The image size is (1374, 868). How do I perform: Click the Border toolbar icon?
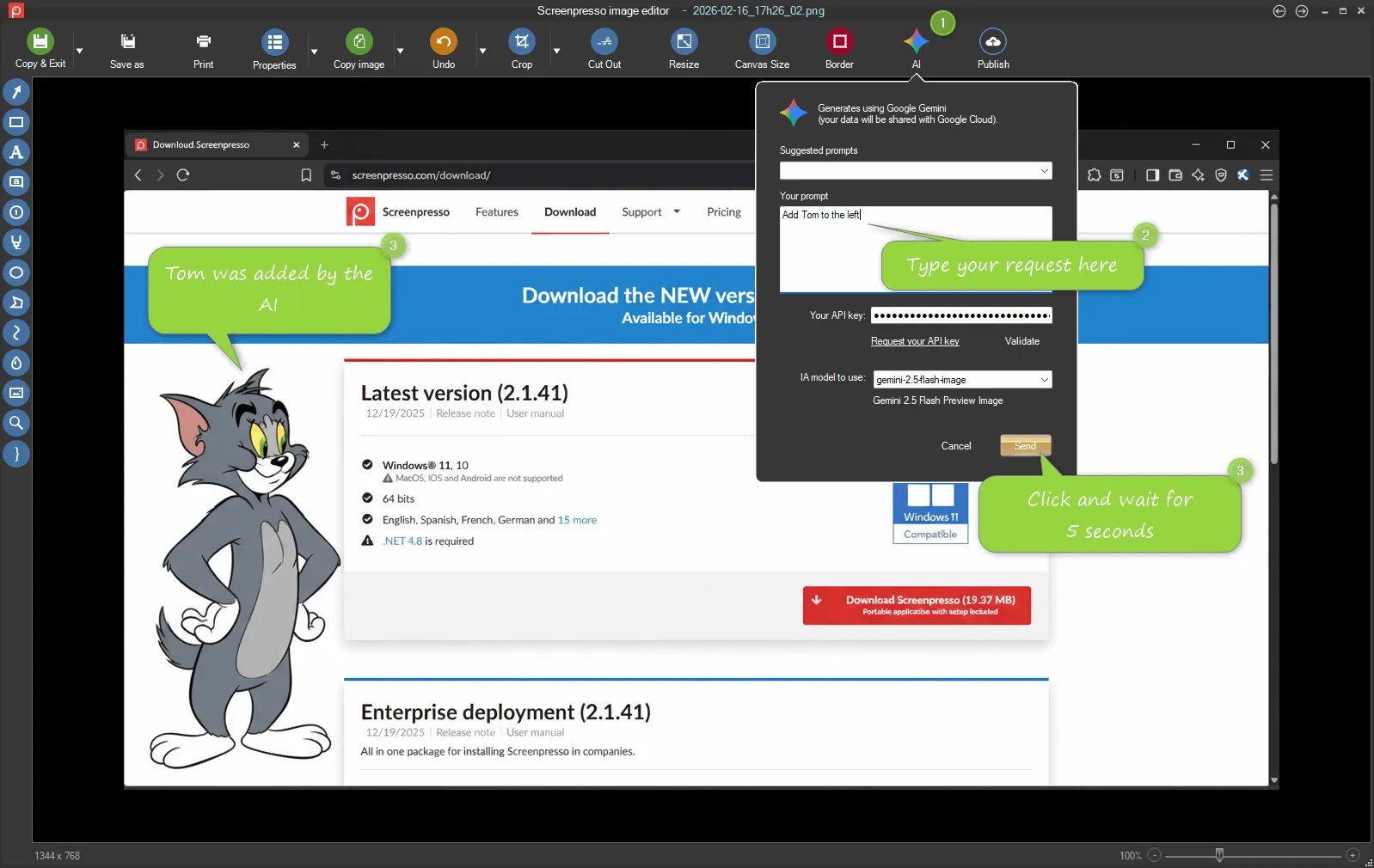point(839,42)
